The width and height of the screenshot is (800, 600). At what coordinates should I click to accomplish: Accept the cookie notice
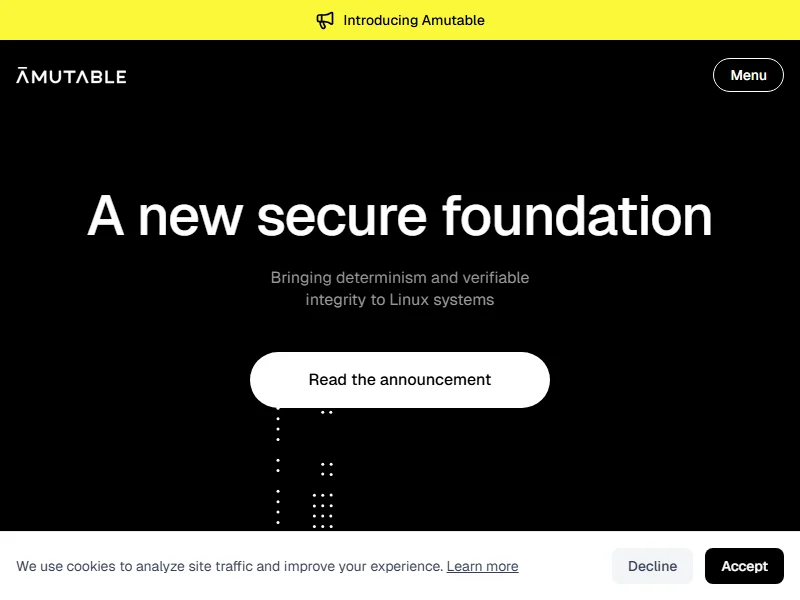(744, 566)
